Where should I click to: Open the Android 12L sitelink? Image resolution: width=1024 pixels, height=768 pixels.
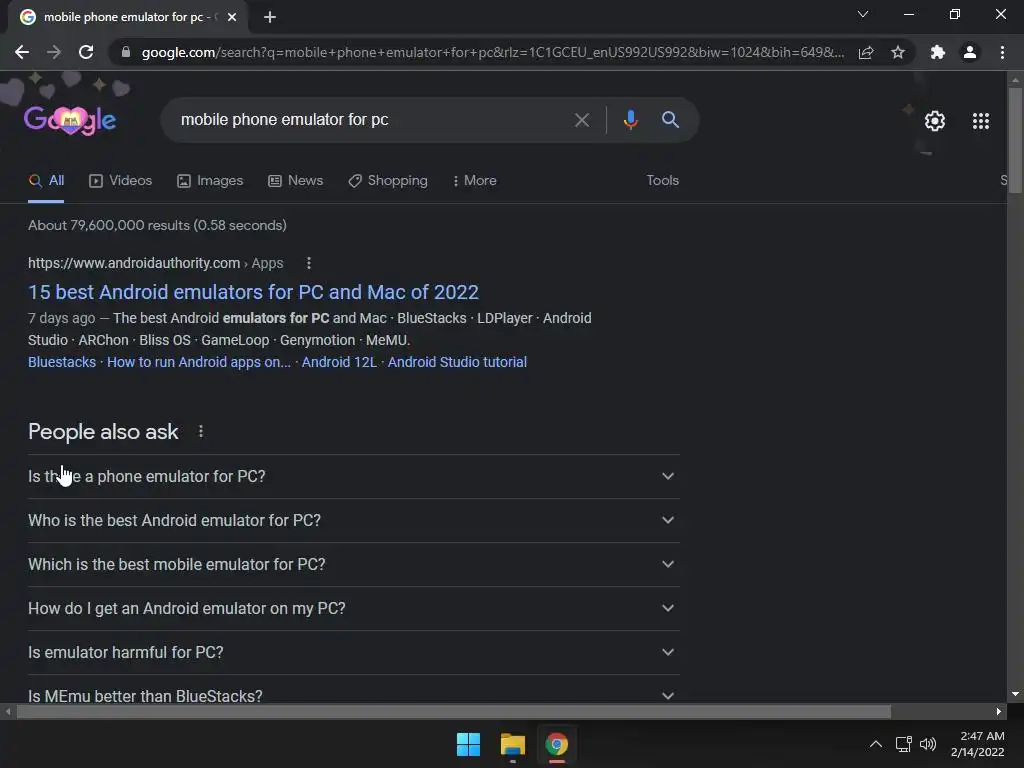[339, 362]
